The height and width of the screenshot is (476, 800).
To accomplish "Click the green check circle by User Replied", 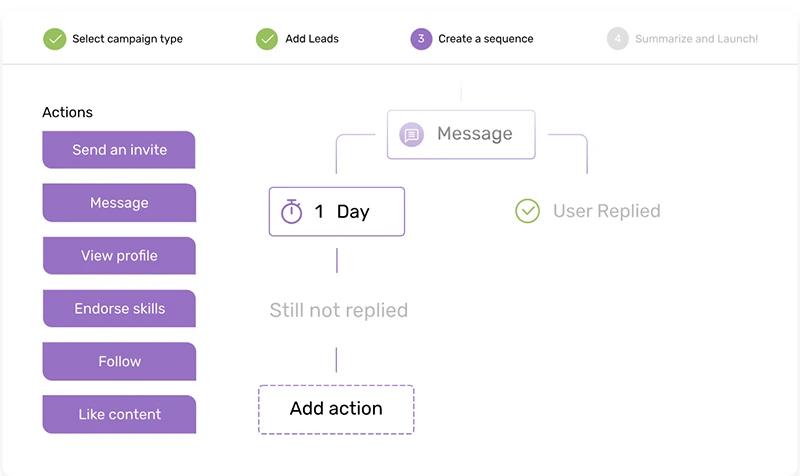I will point(528,211).
